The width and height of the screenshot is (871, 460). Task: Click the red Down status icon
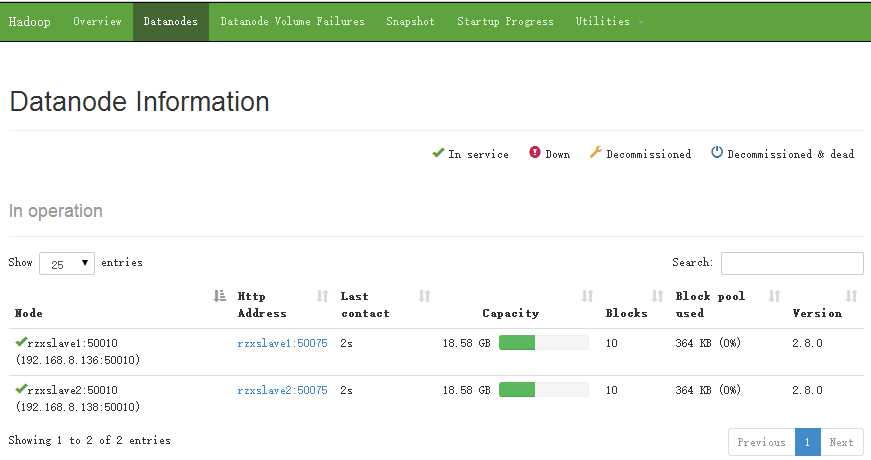point(534,152)
